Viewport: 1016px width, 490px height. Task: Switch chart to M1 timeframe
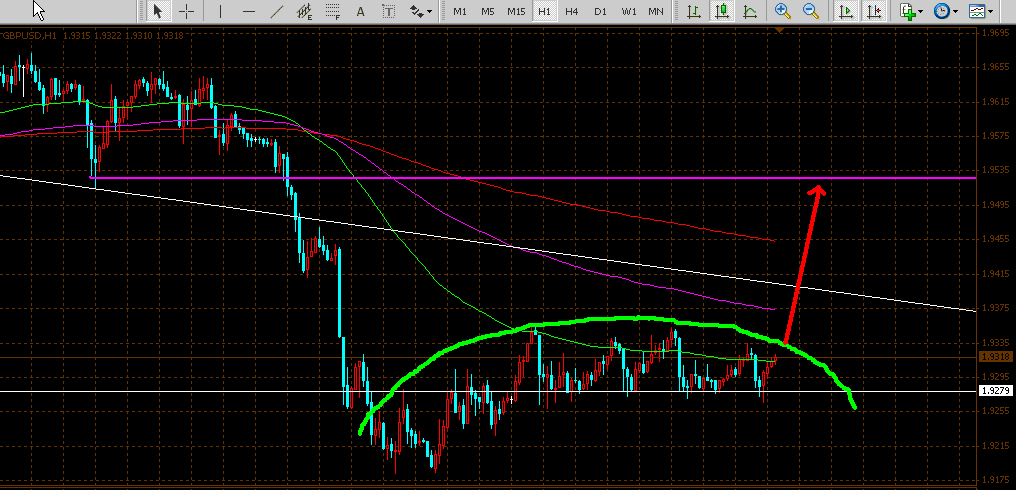[460, 11]
